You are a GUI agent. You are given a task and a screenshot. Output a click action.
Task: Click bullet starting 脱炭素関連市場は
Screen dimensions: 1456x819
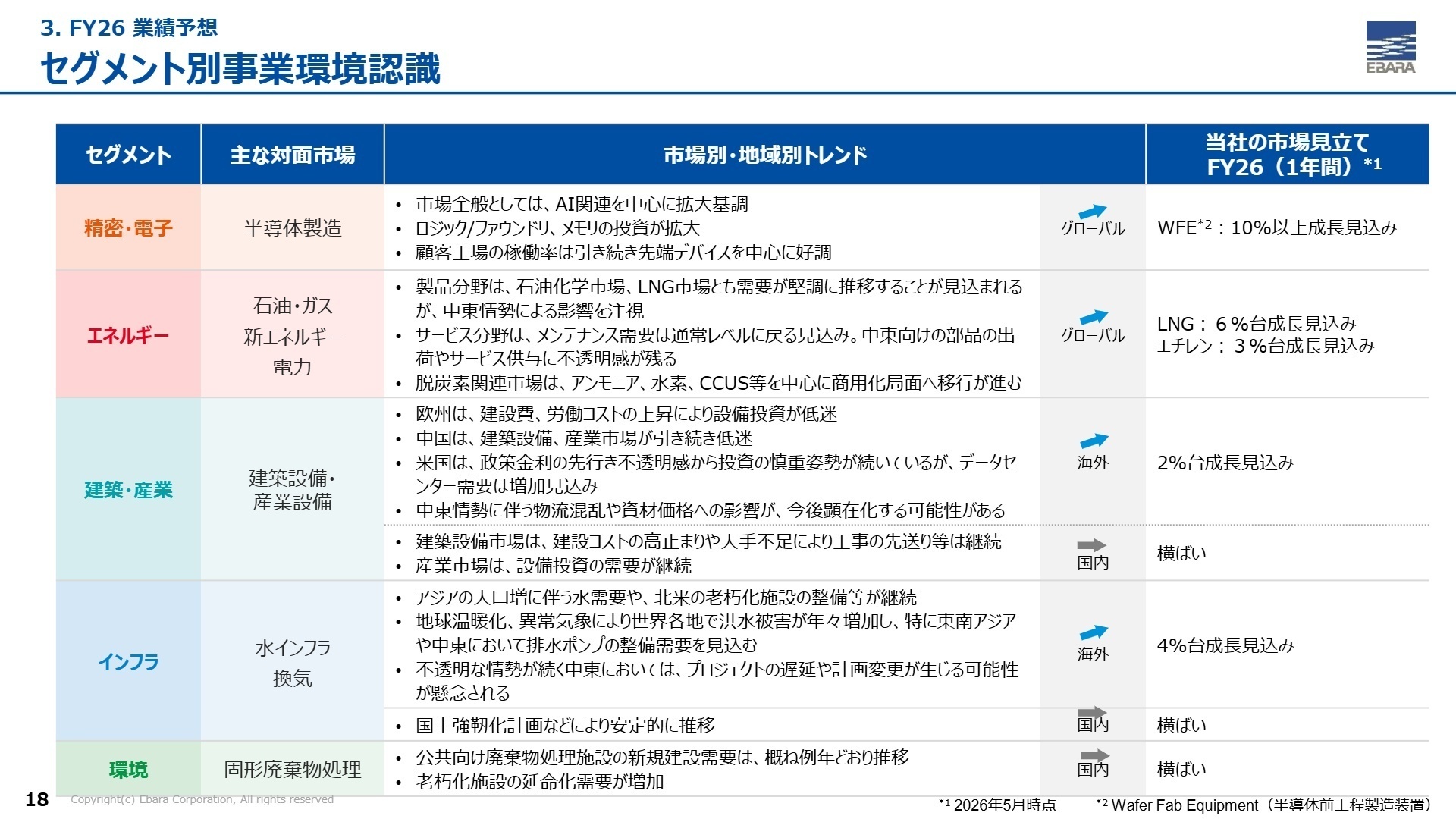pos(718,383)
